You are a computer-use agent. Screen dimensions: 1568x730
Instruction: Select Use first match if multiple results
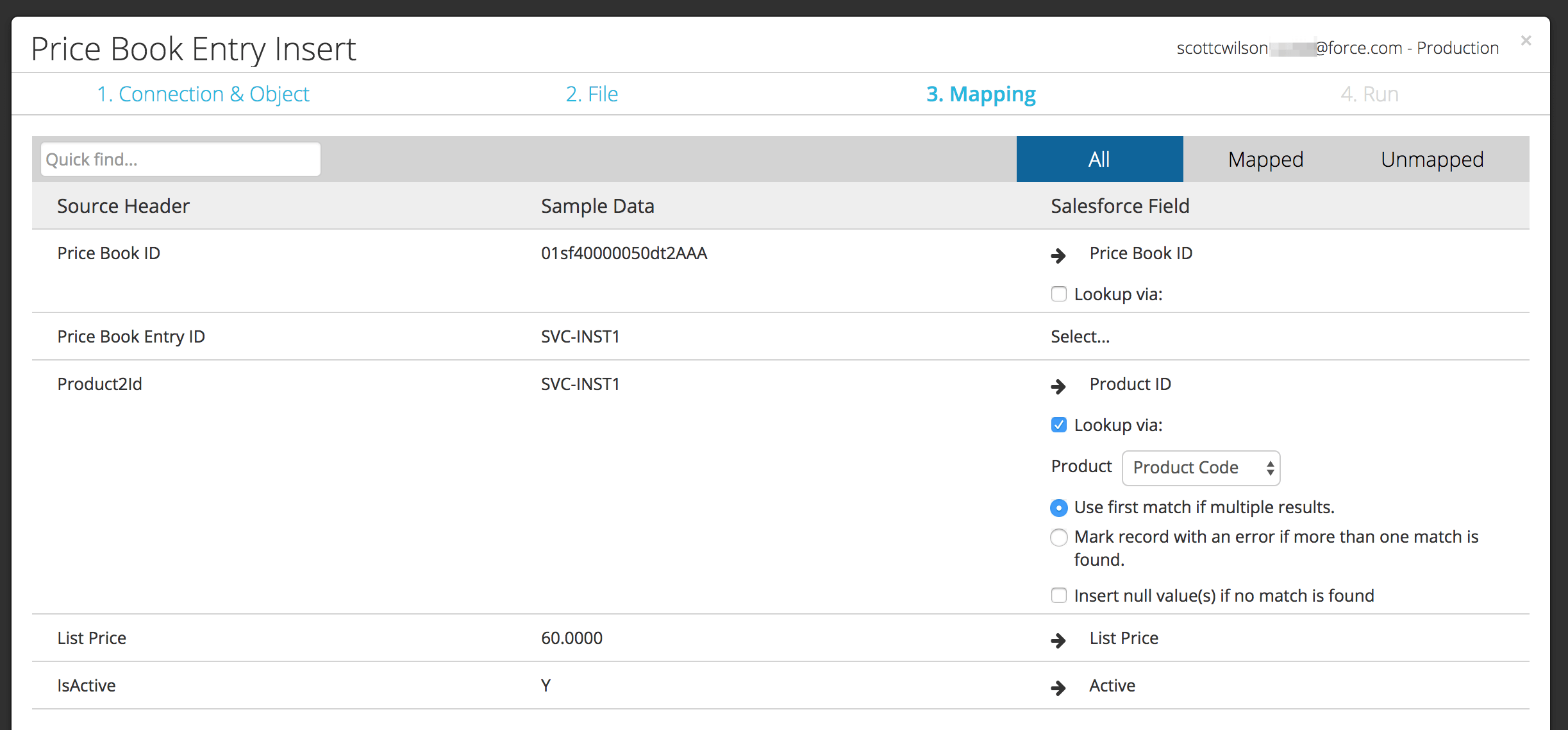(1059, 507)
